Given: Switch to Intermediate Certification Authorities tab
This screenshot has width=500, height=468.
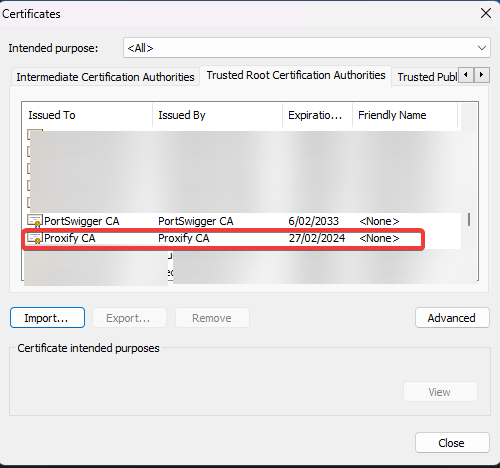Looking at the screenshot, I should (x=105, y=77).
